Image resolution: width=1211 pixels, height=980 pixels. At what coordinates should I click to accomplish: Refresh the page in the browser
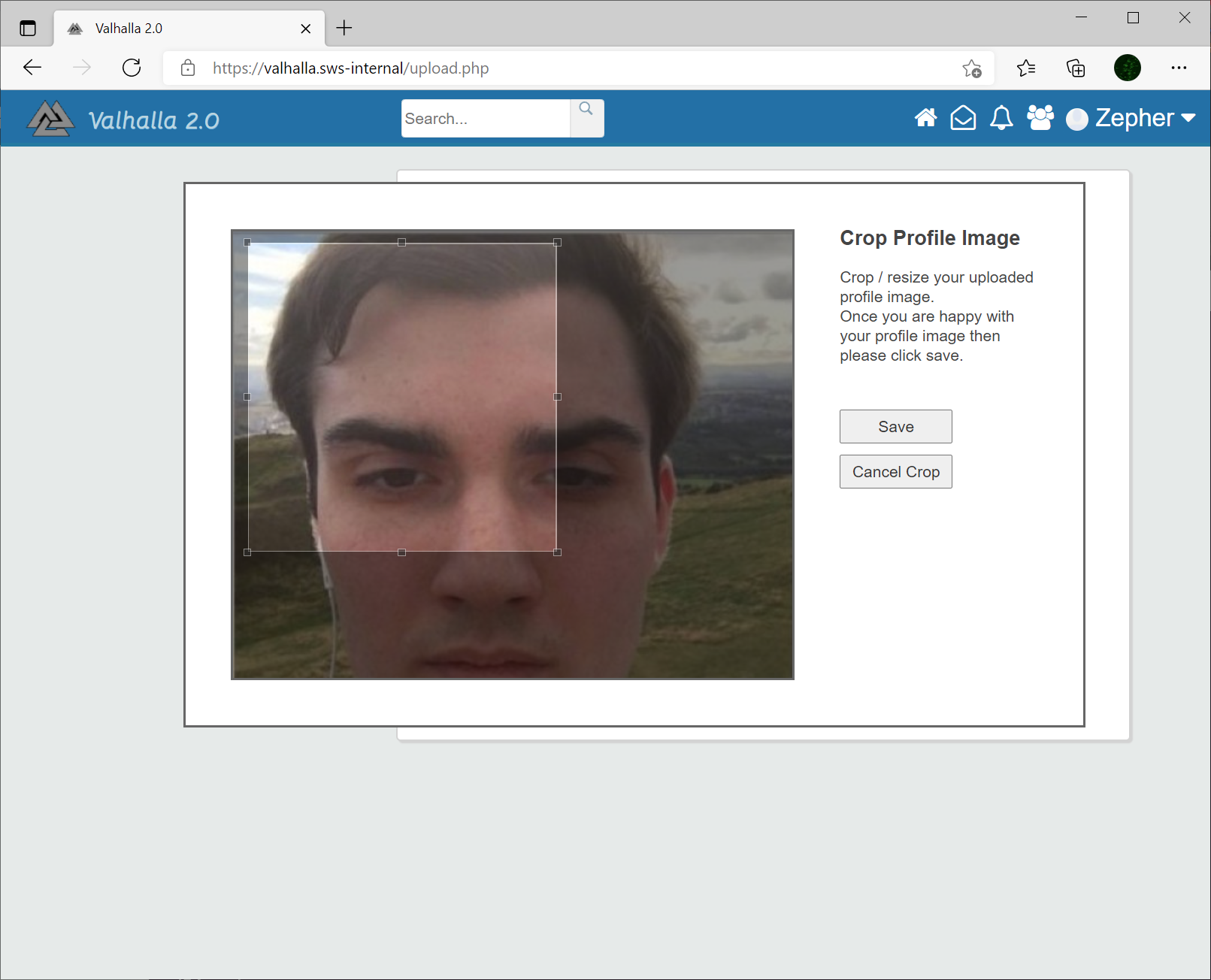(132, 68)
